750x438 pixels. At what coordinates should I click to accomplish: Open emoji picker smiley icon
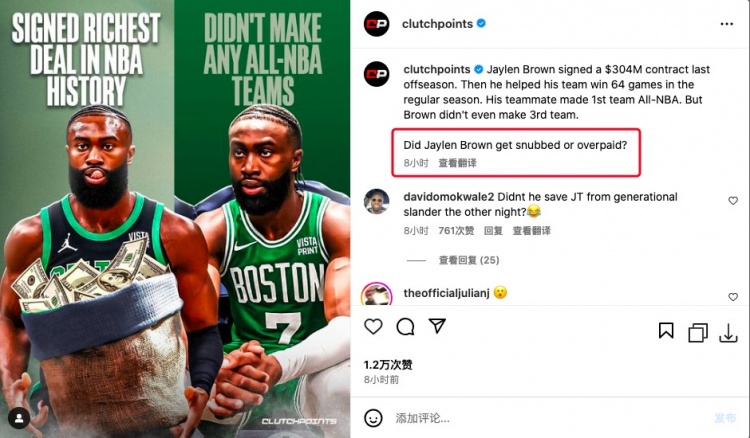point(373,418)
